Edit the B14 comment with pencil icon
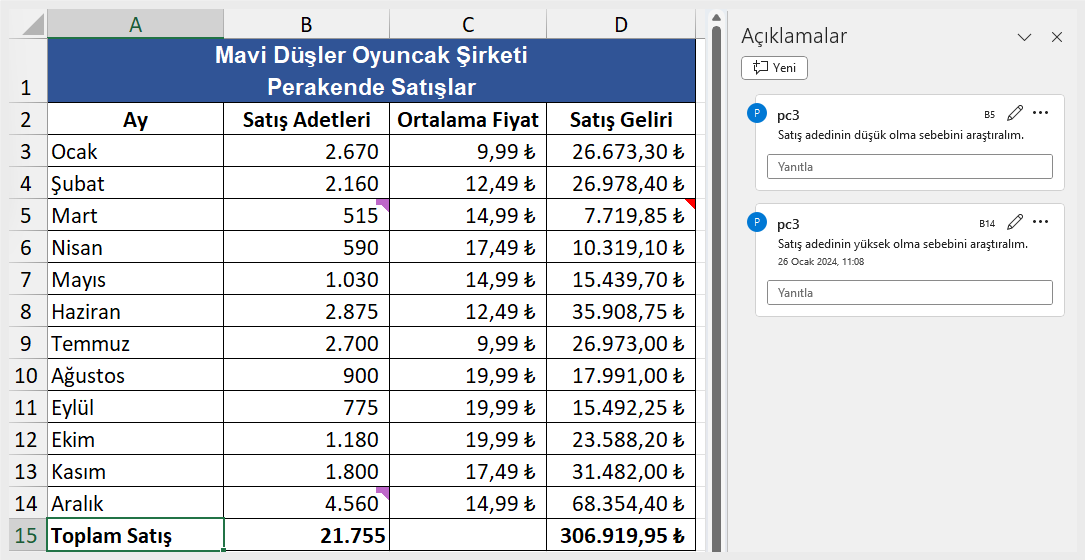This screenshot has height=560, width=1085. click(1014, 222)
